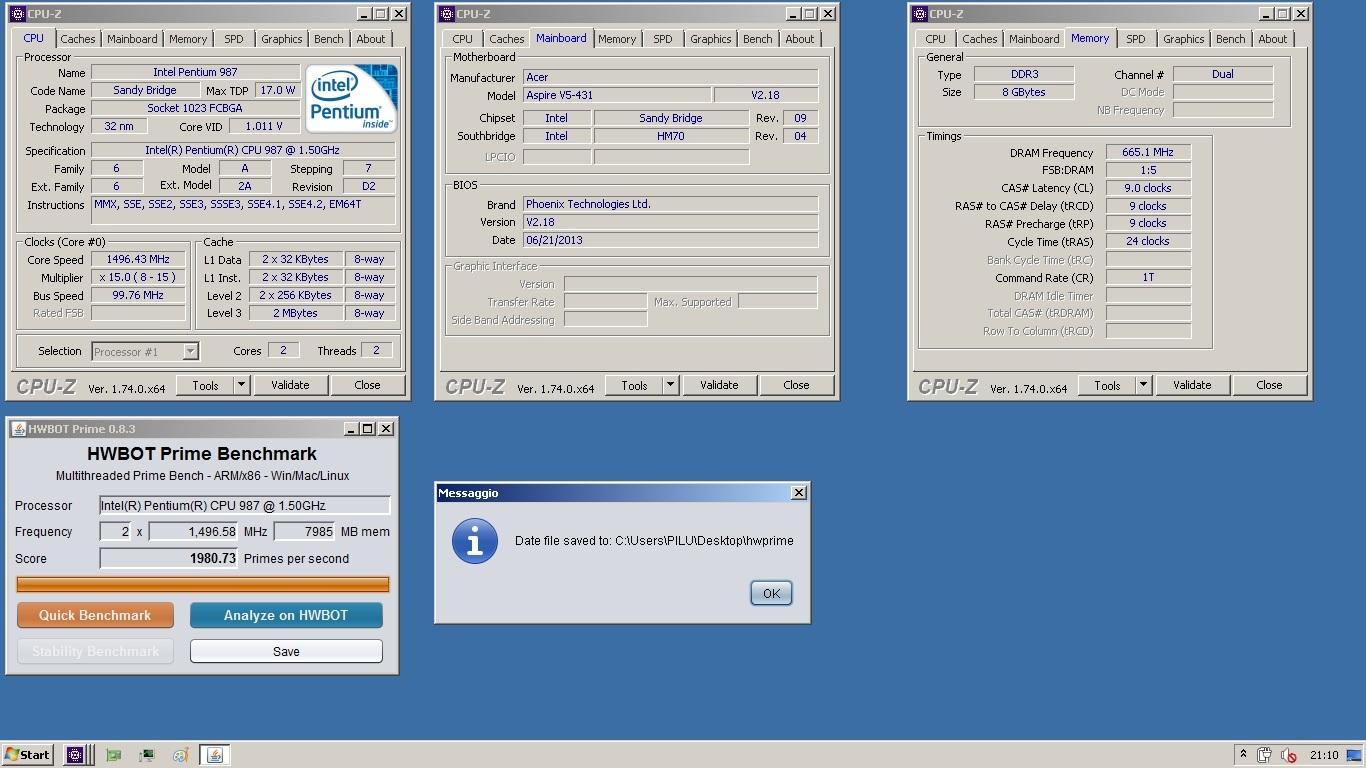
Task: Click the memory field showing 7985
Action: 304,531
